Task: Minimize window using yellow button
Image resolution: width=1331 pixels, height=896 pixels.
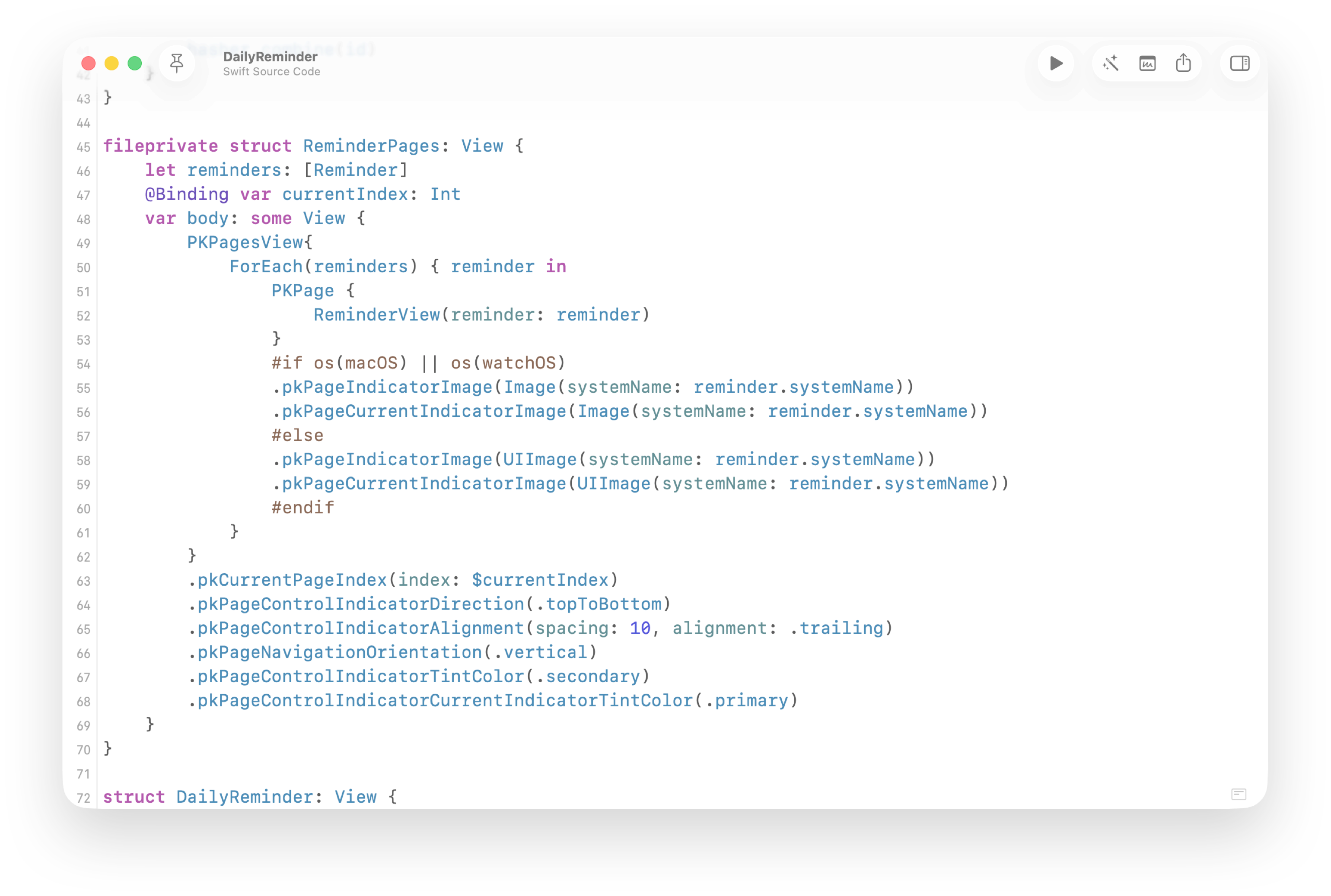Action: click(111, 64)
